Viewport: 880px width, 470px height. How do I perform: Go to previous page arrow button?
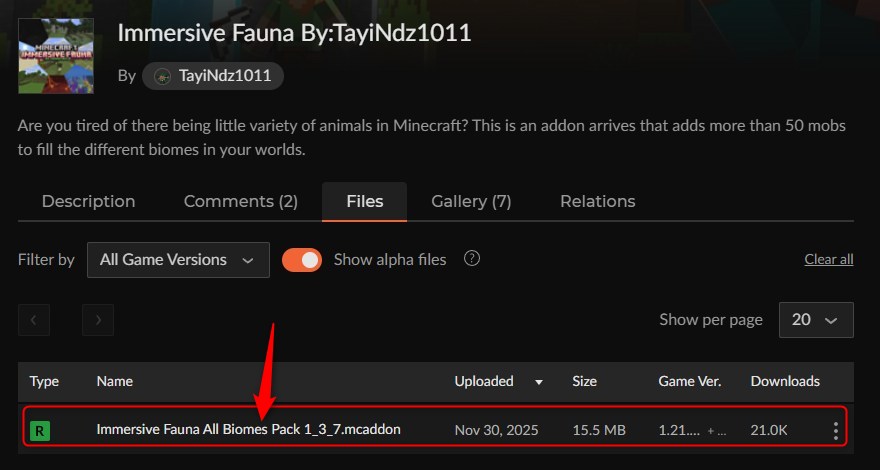[x=34, y=320]
